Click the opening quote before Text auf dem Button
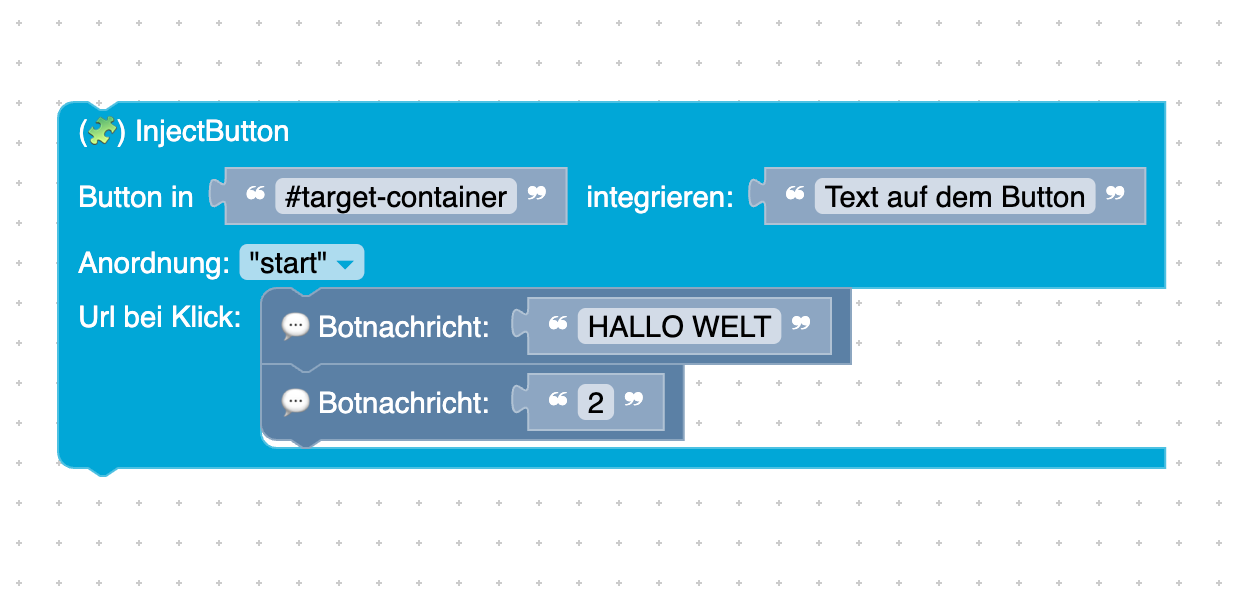Image resolution: width=1240 pixels, height=598 pixels. [x=794, y=196]
